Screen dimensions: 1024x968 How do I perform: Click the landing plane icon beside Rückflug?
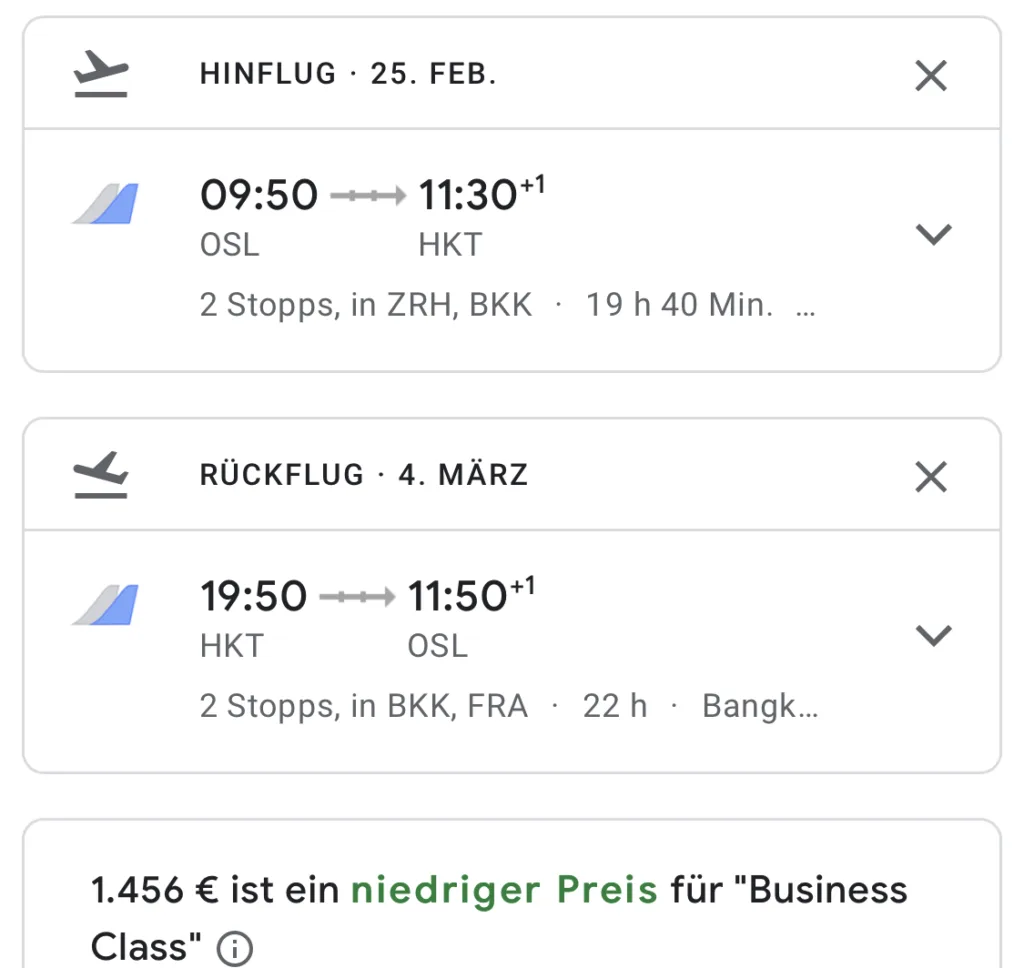102,475
